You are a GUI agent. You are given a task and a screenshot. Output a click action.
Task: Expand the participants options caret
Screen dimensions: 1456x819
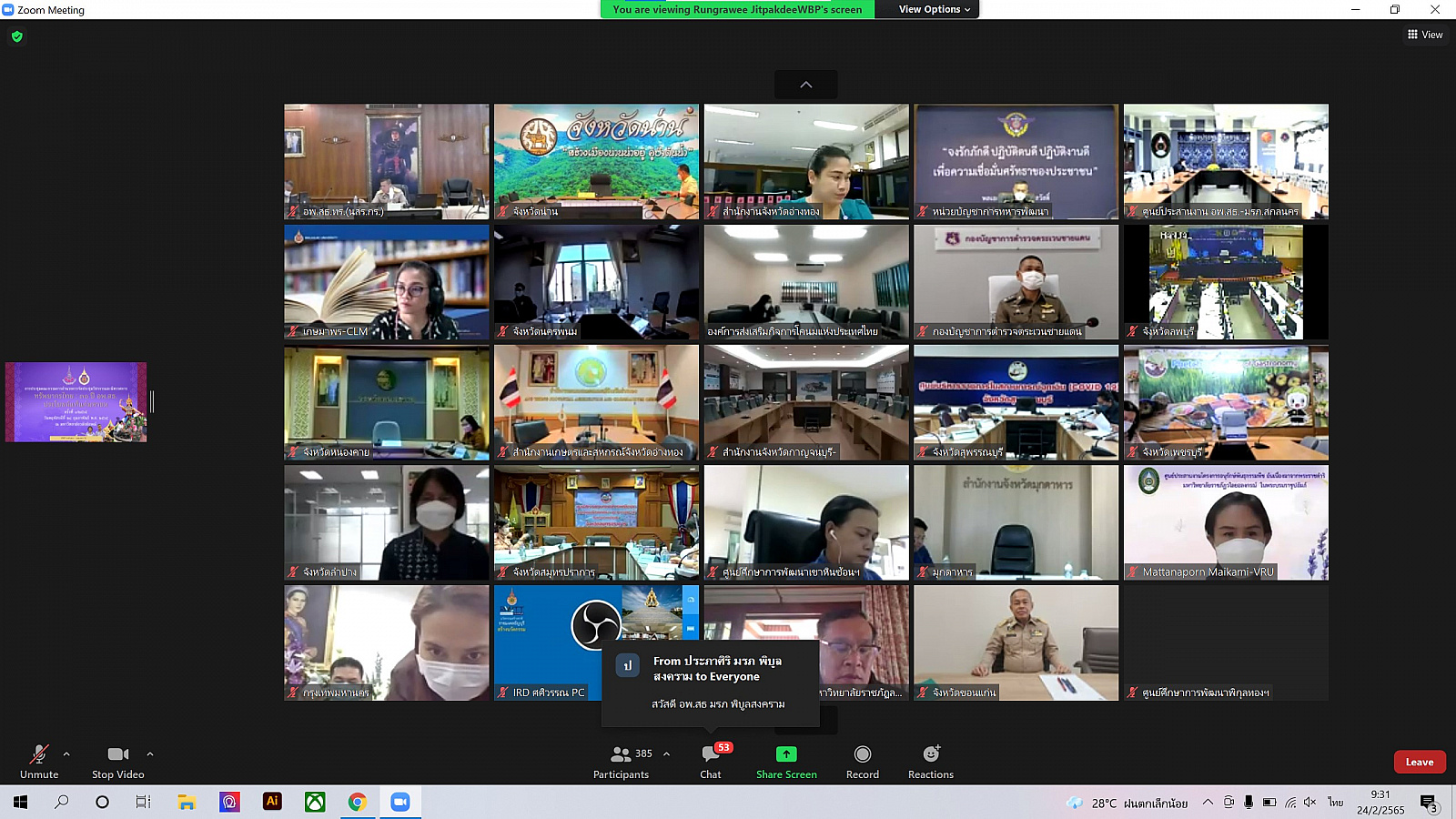click(x=667, y=754)
